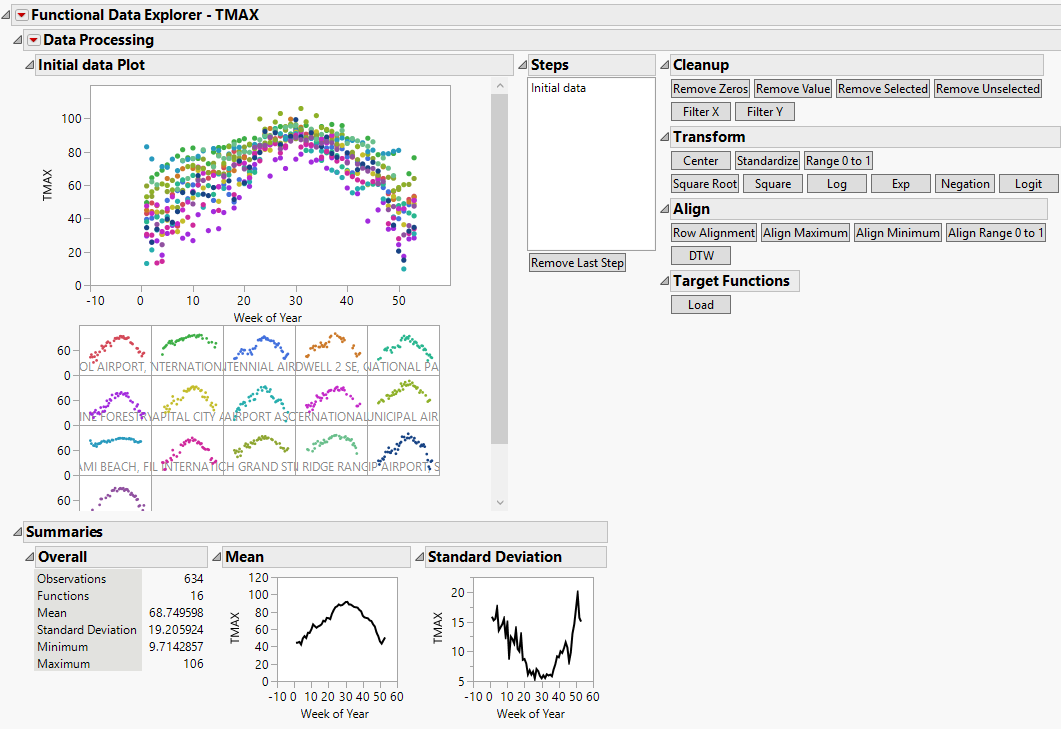Click the Align Maximum button
Screen dimensions: 1061x729
click(804, 233)
